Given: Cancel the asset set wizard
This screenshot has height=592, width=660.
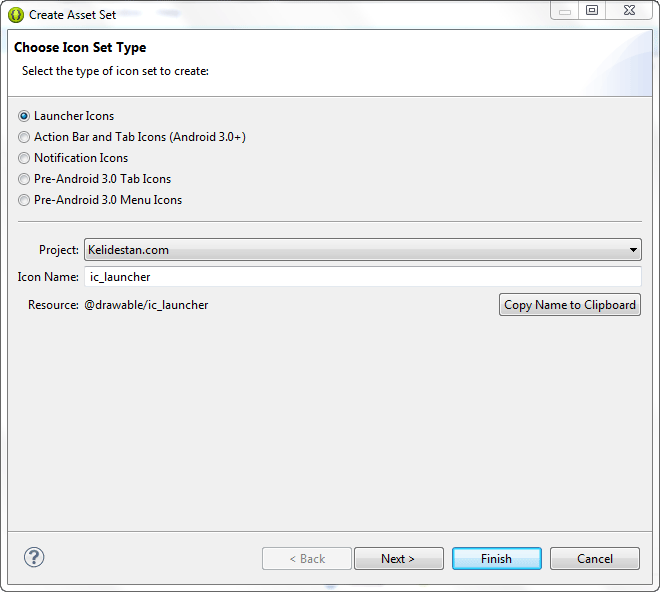Looking at the screenshot, I should click(x=595, y=559).
